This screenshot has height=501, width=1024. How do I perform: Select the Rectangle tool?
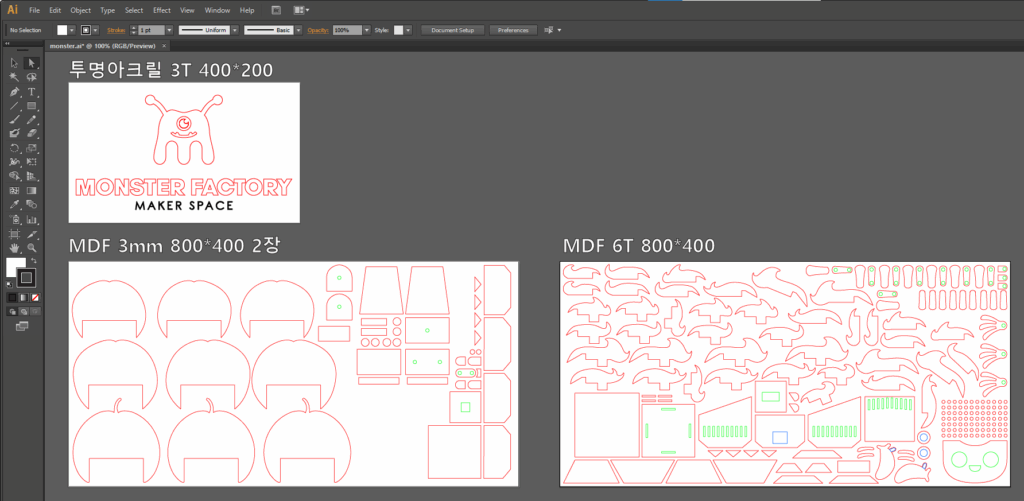(x=31, y=106)
